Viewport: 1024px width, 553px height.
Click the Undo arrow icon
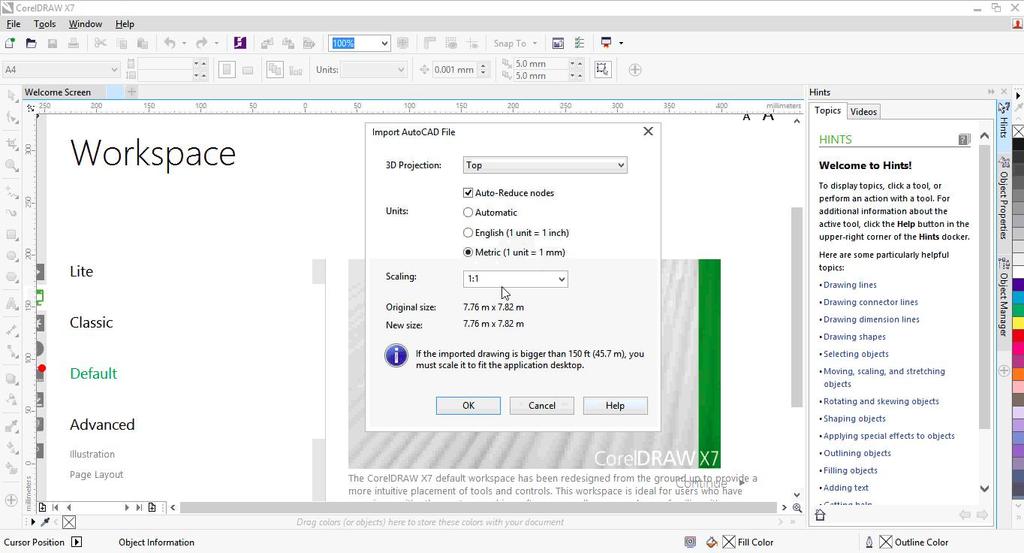coord(170,43)
